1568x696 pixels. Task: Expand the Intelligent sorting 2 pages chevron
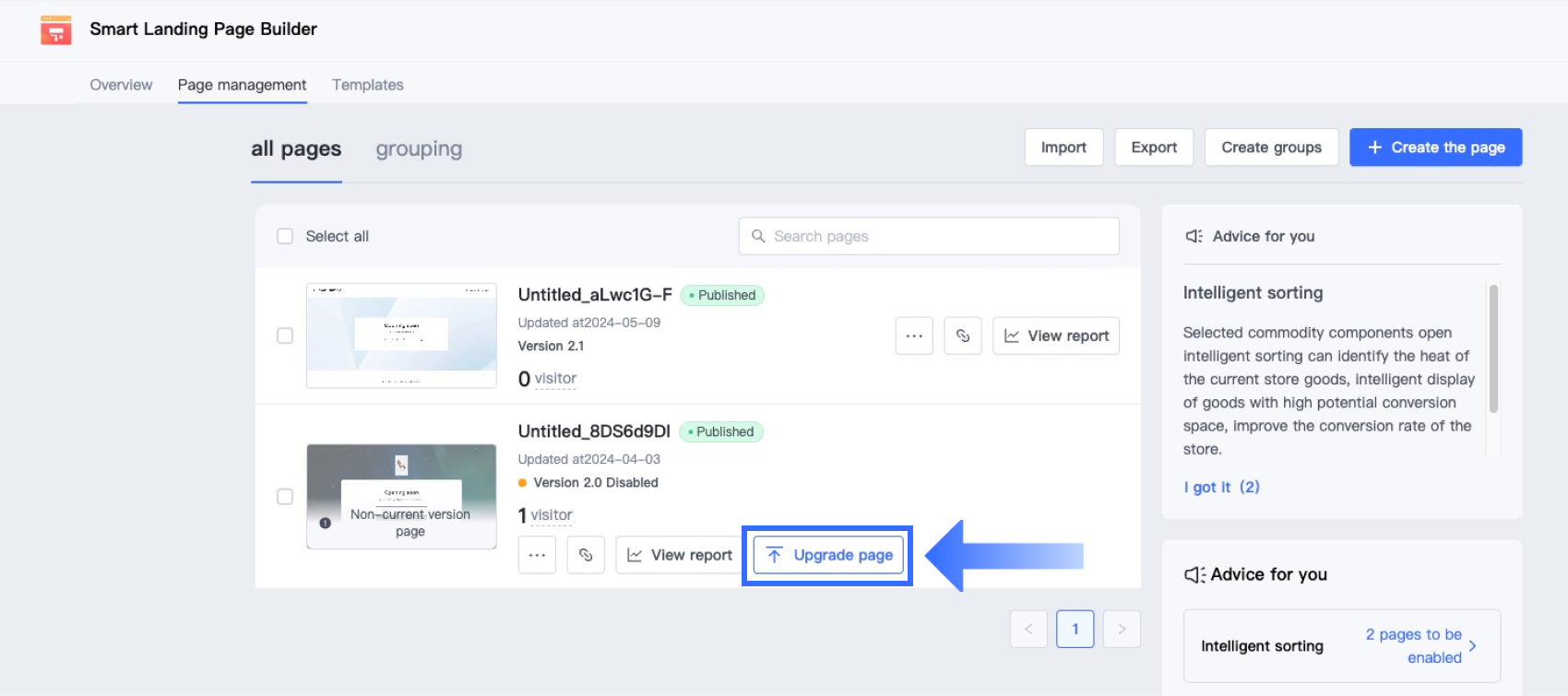tap(1472, 645)
